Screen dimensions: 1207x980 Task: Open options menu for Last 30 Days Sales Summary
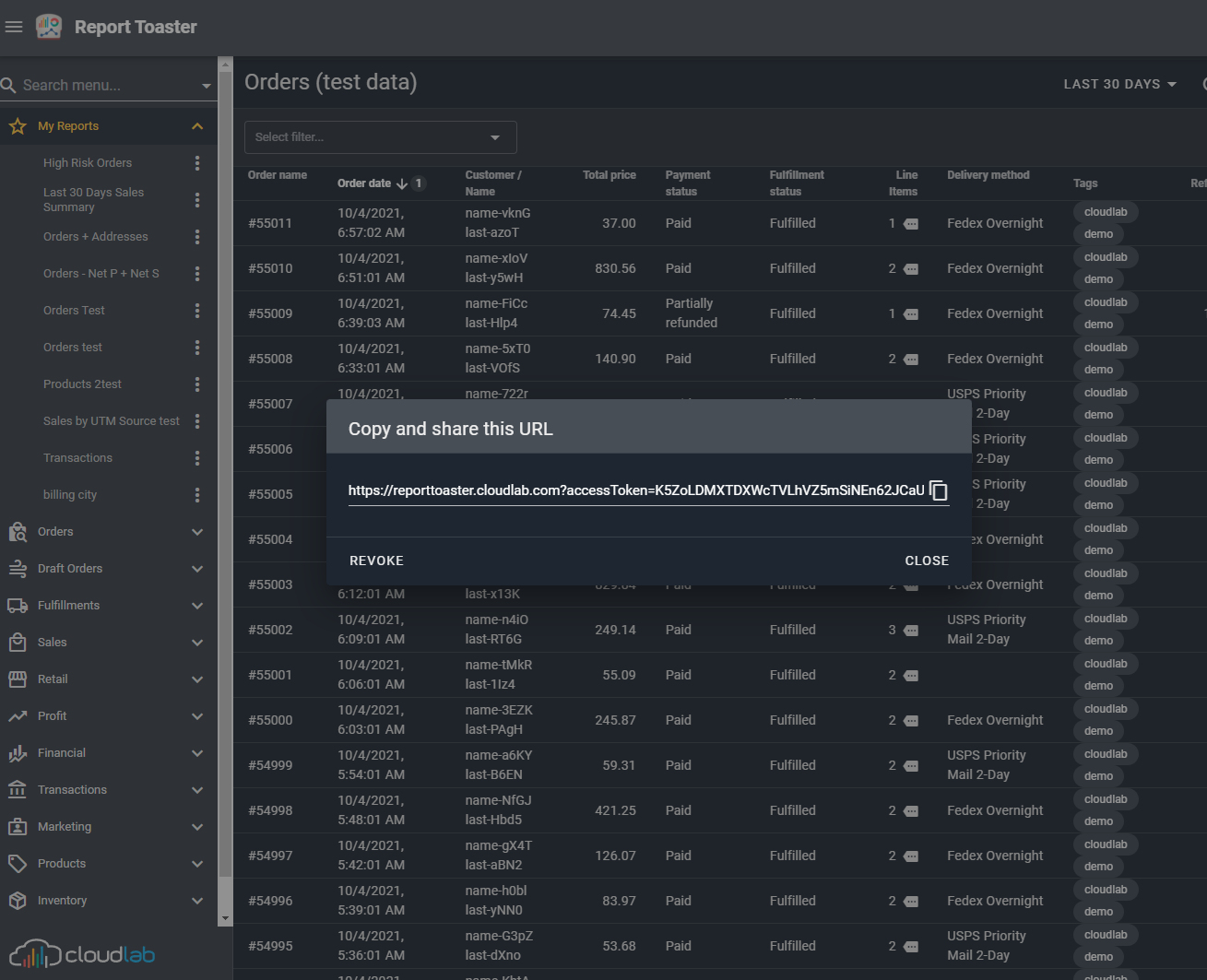pyautogui.click(x=197, y=200)
